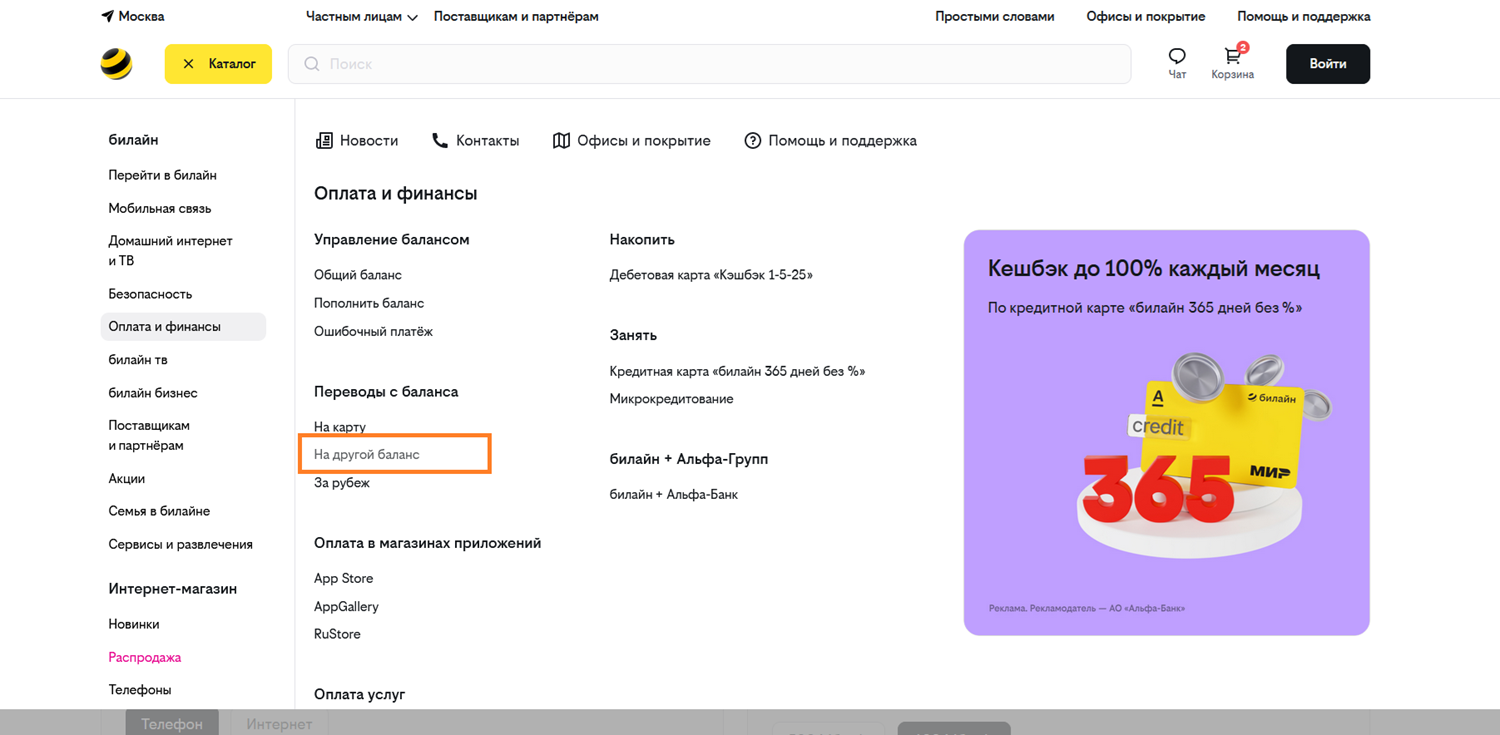This screenshot has width=1500, height=735.
Task: Open Новинки in Интернет-магазин section
Action: tap(134, 624)
